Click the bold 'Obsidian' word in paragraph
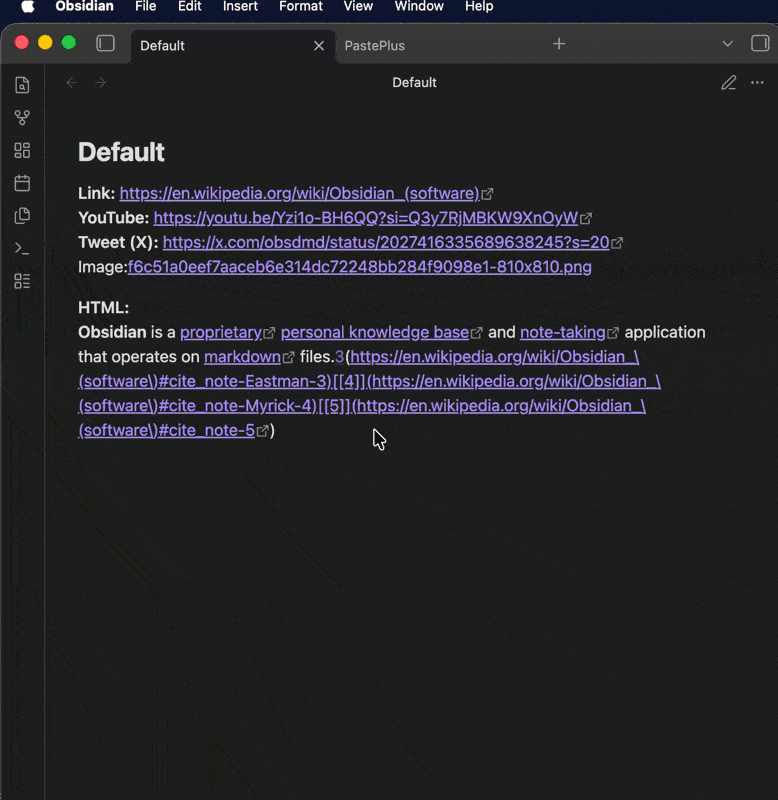 [x=112, y=333]
